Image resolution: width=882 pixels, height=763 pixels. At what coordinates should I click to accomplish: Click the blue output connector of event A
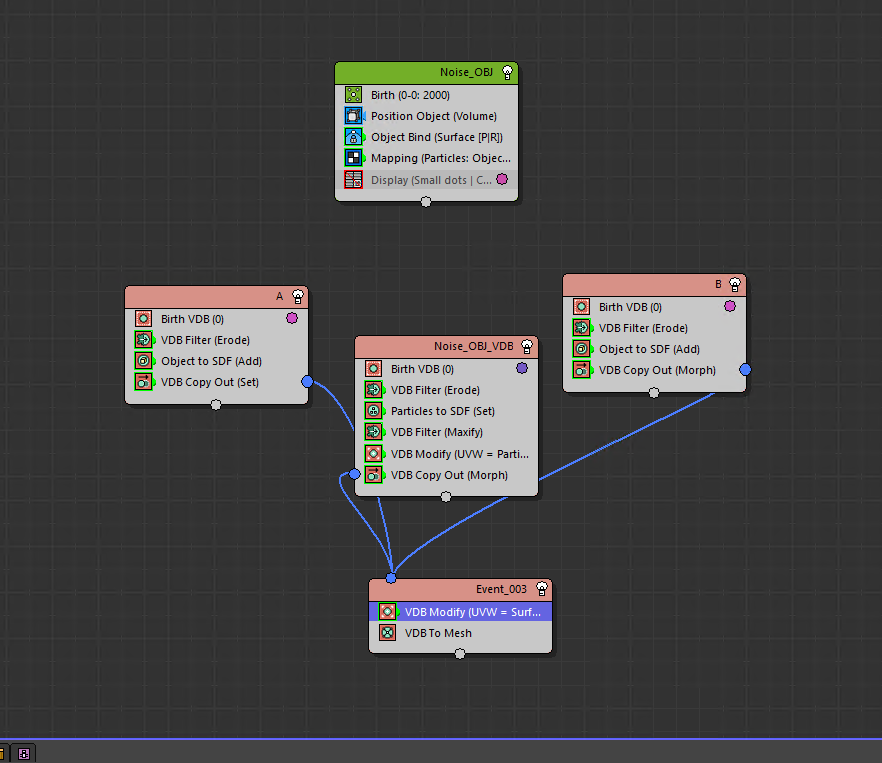click(307, 381)
